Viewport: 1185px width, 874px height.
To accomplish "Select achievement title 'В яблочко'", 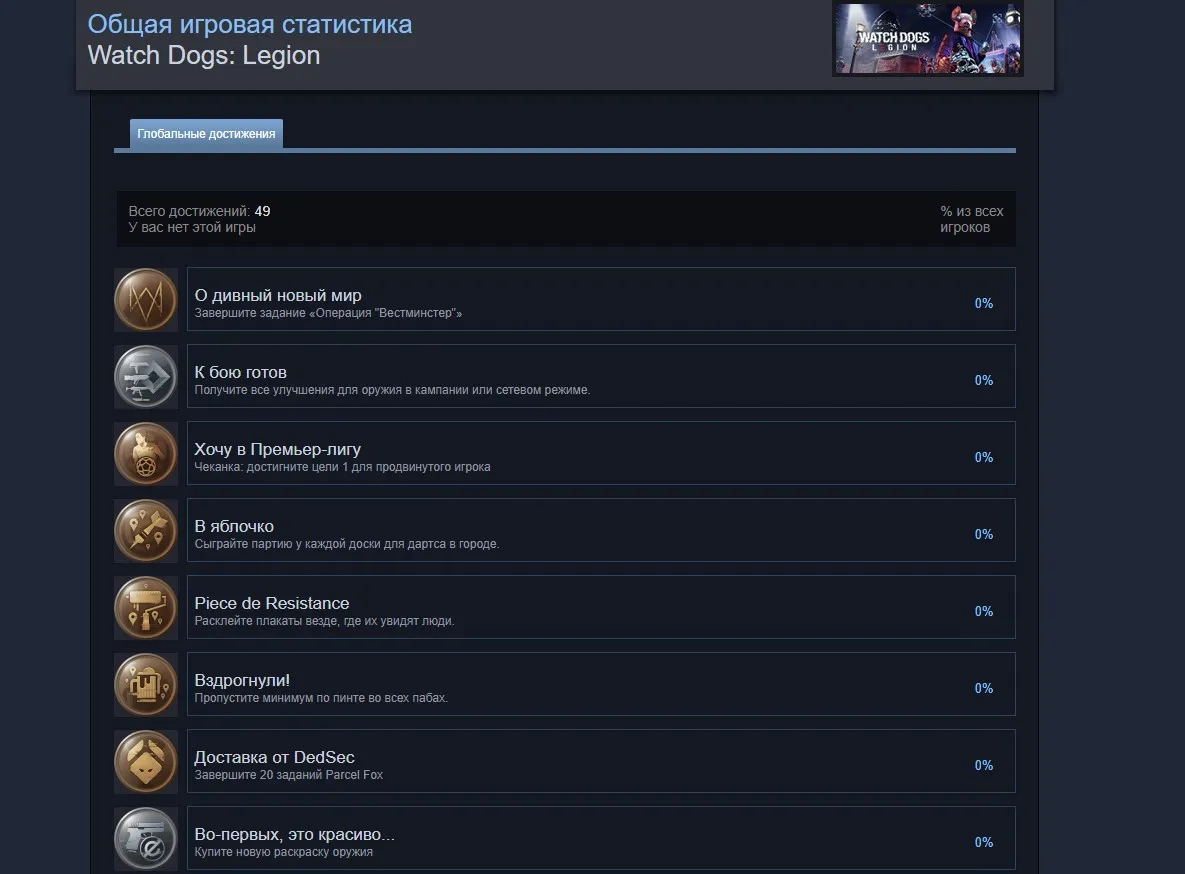I will [234, 526].
